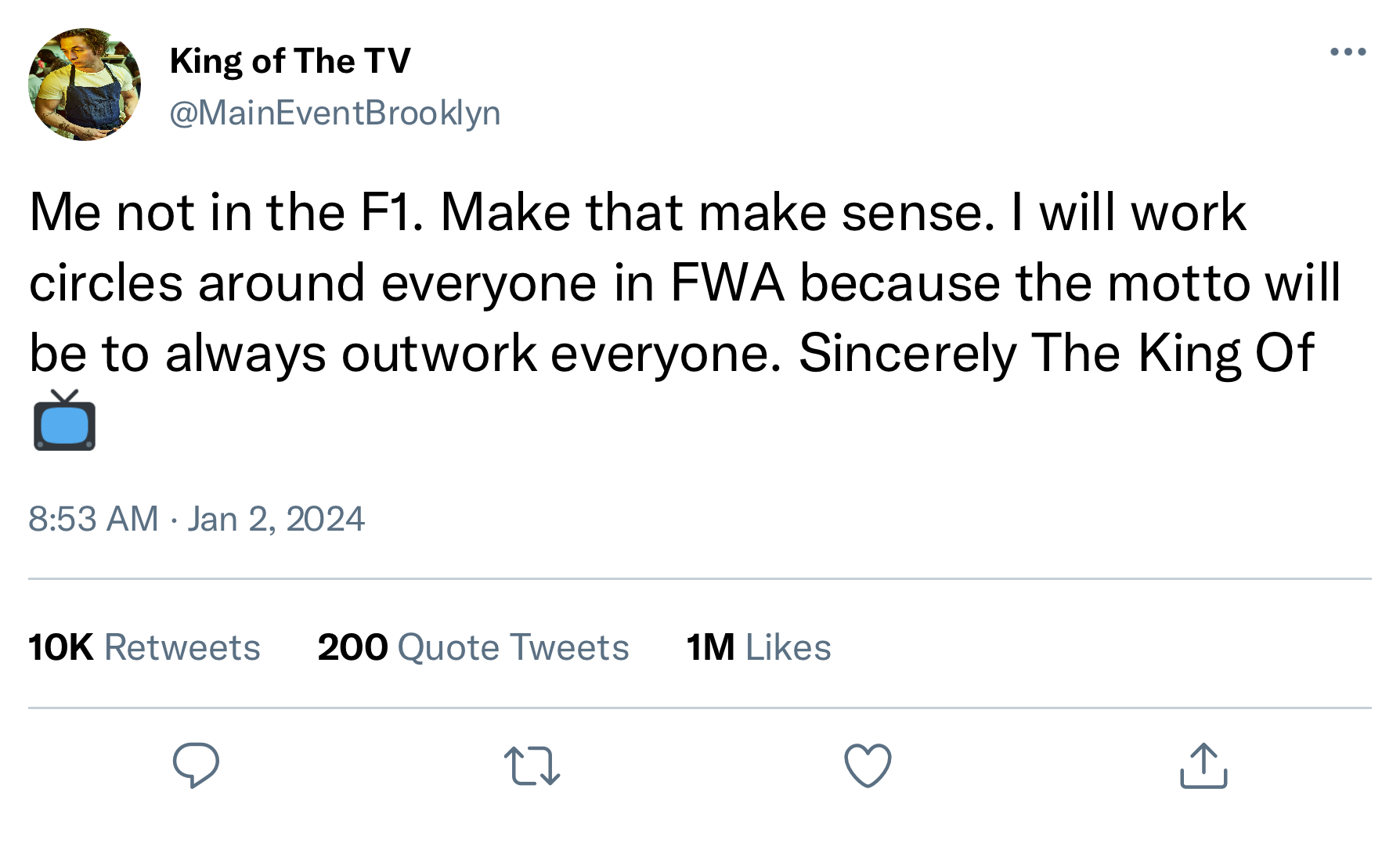This screenshot has height=850, width=1400.
Task: Click the phrase Make that make sense
Action: tap(718, 213)
